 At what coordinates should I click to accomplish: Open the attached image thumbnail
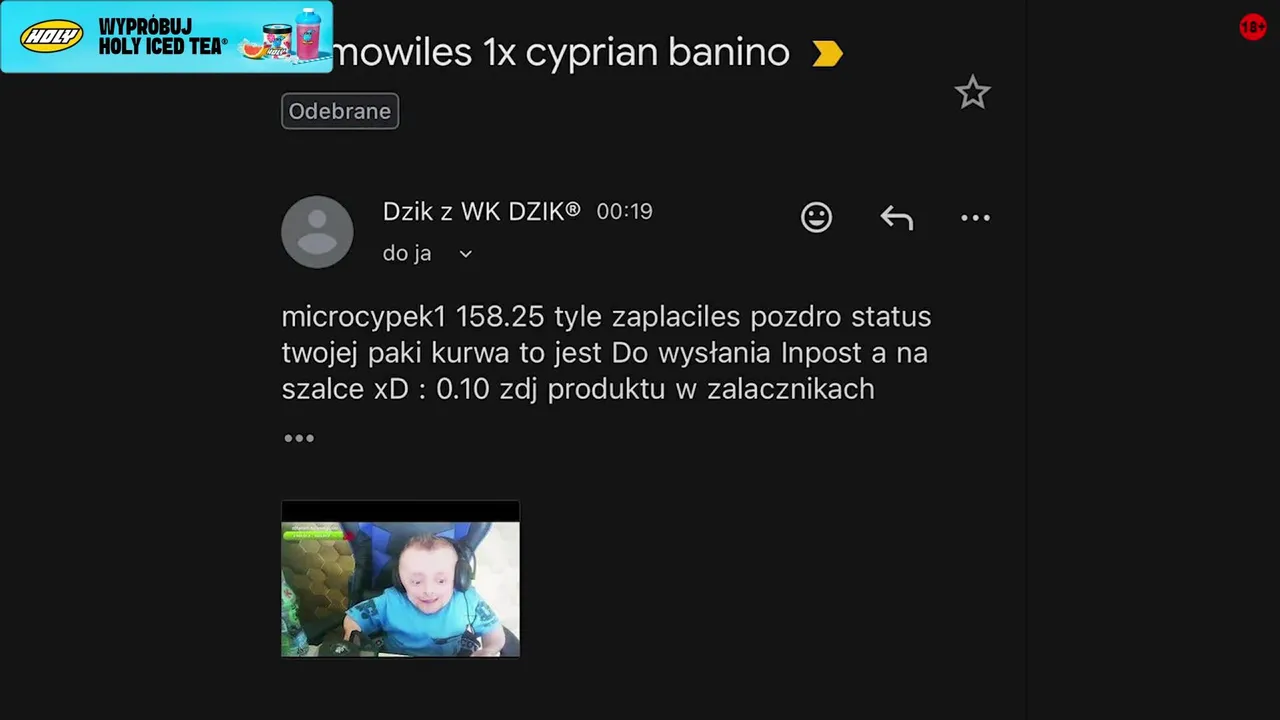pyautogui.click(x=400, y=579)
